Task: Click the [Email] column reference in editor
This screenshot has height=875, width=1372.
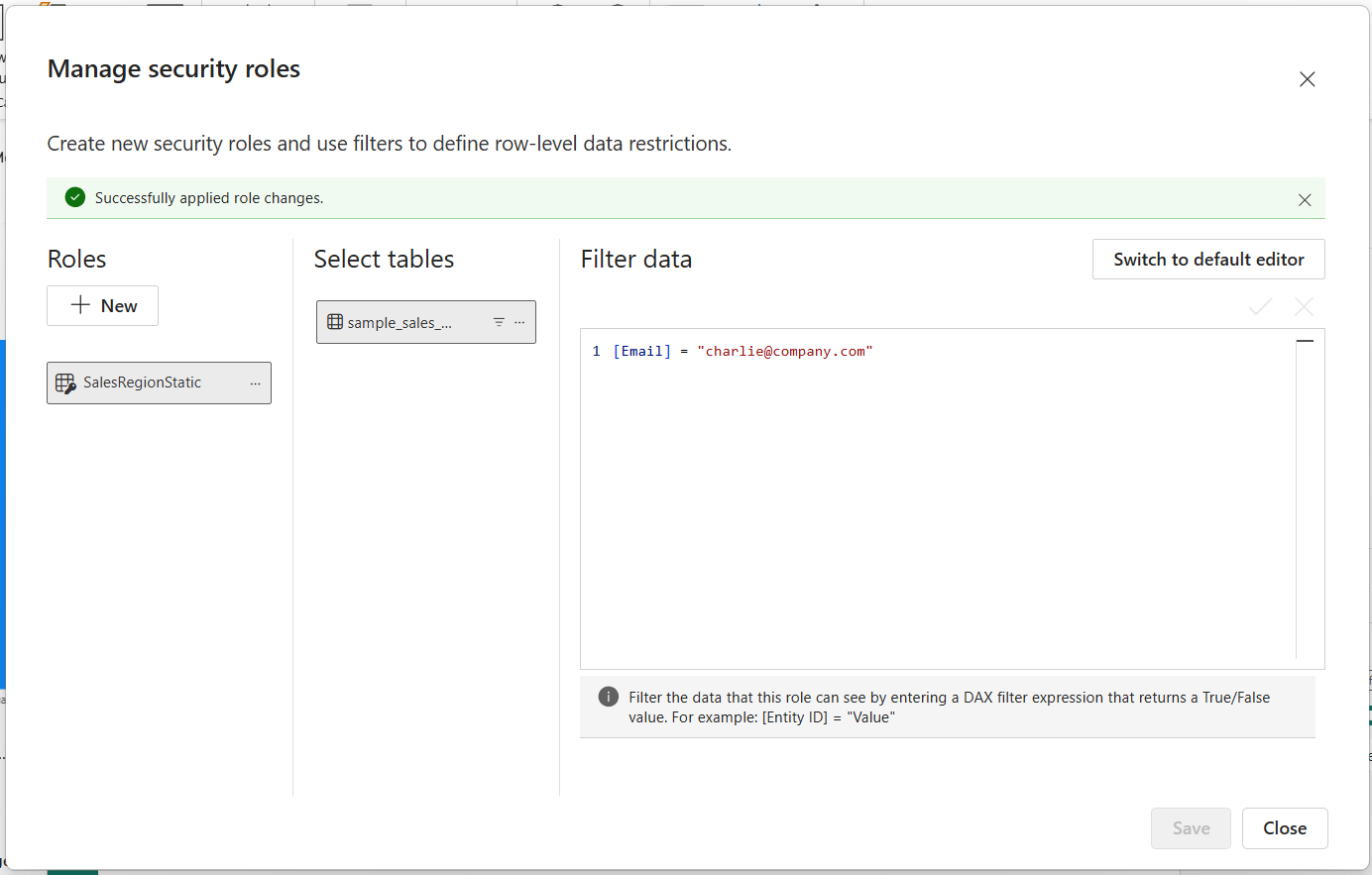Action: [642, 352]
